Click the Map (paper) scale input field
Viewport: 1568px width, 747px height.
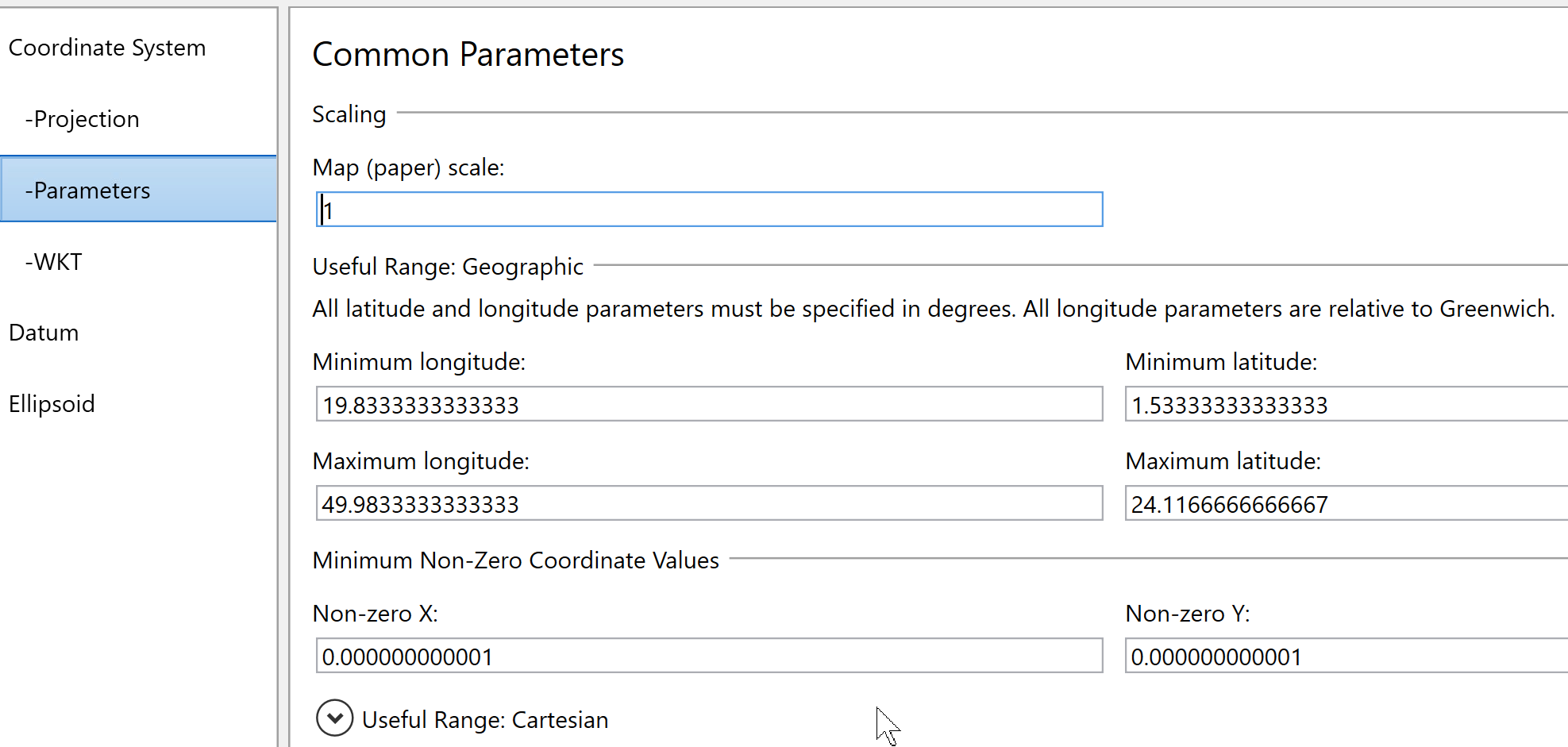709,210
